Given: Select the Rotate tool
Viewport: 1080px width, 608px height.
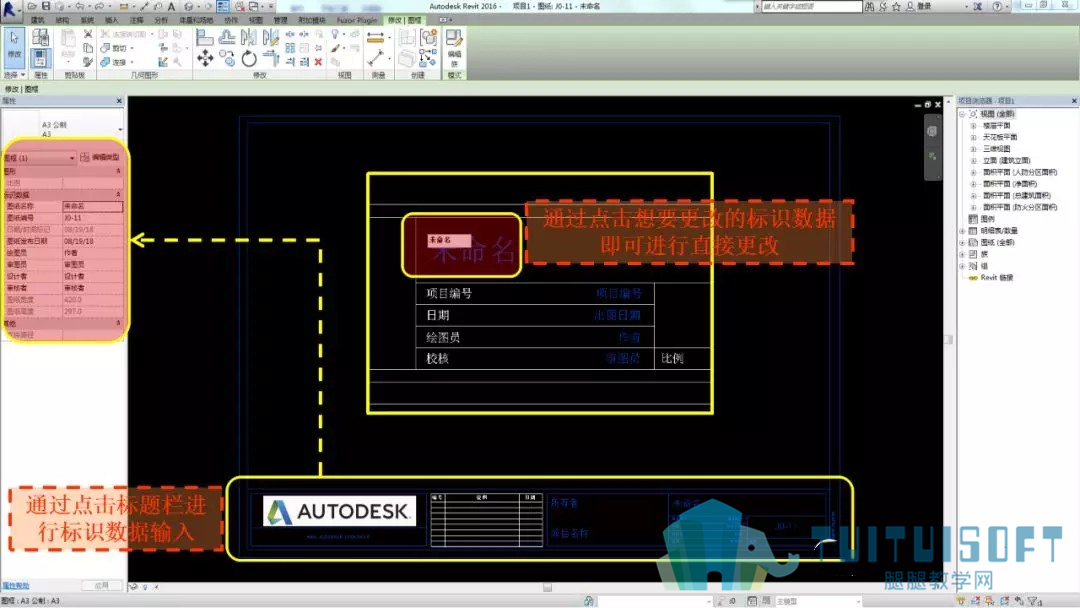Looking at the screenshot, I should tap(249, 59).
